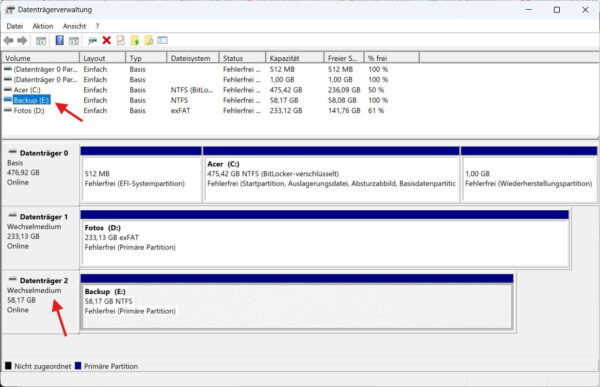Sort by the Volume column header

click(41, 58)
